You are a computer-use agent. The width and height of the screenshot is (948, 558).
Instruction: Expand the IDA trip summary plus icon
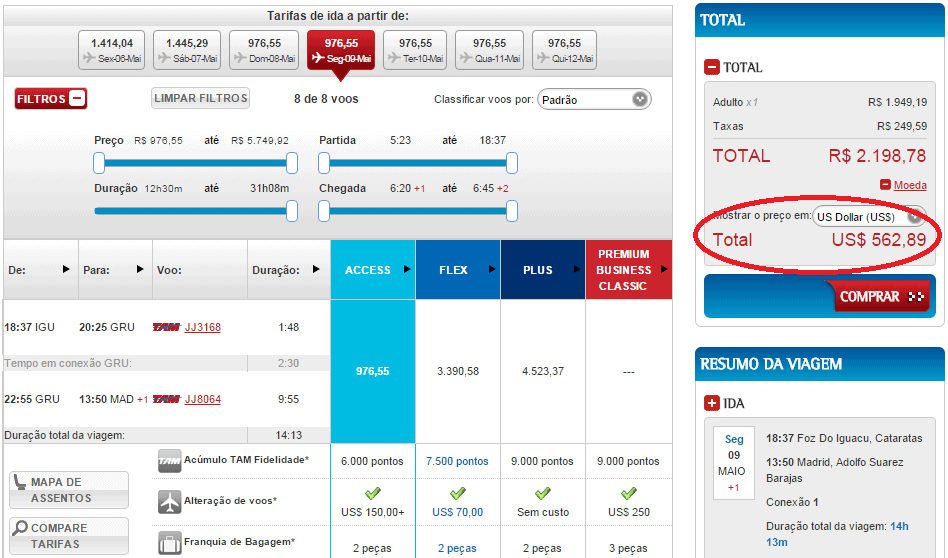pyautogui.click(x=712, y=403)
